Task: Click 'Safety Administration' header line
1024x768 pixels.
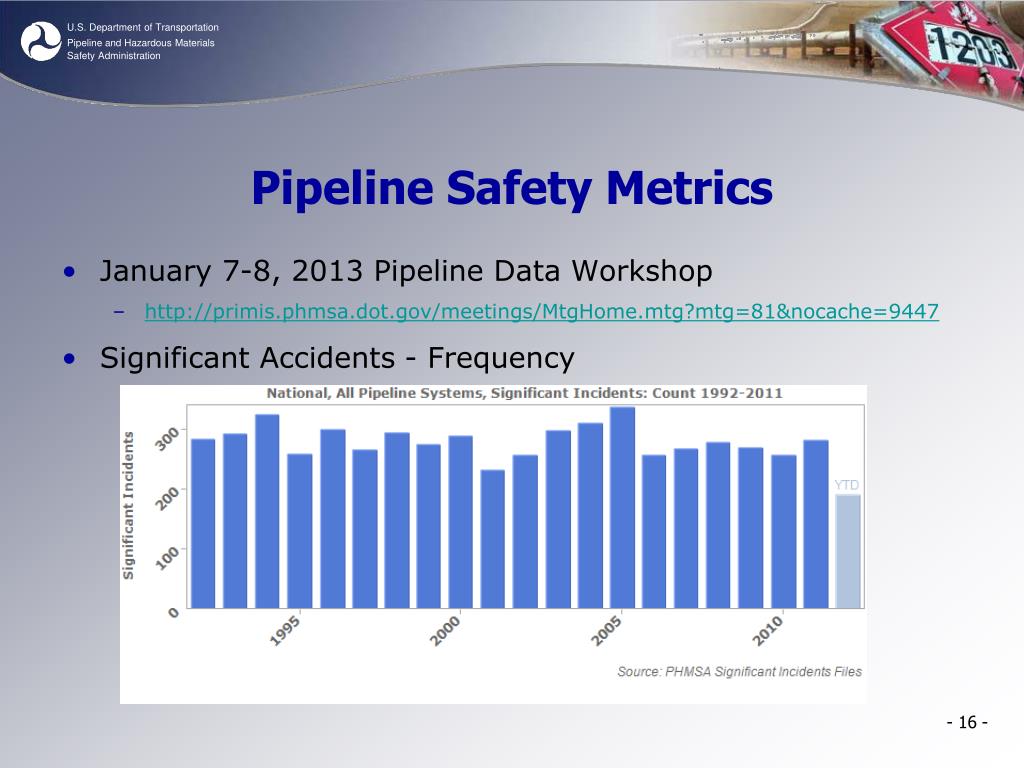Action: click(114, 56)
